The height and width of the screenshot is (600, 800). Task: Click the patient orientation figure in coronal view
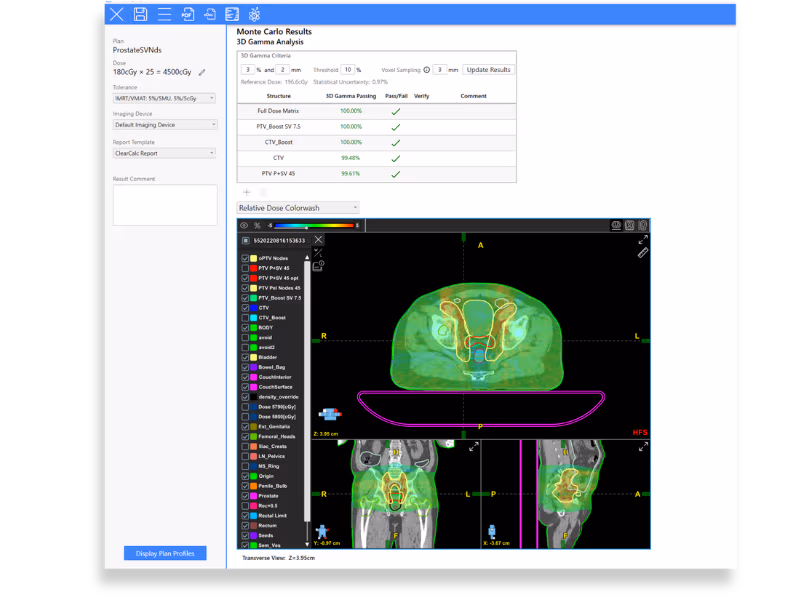(x=322, y=532)
